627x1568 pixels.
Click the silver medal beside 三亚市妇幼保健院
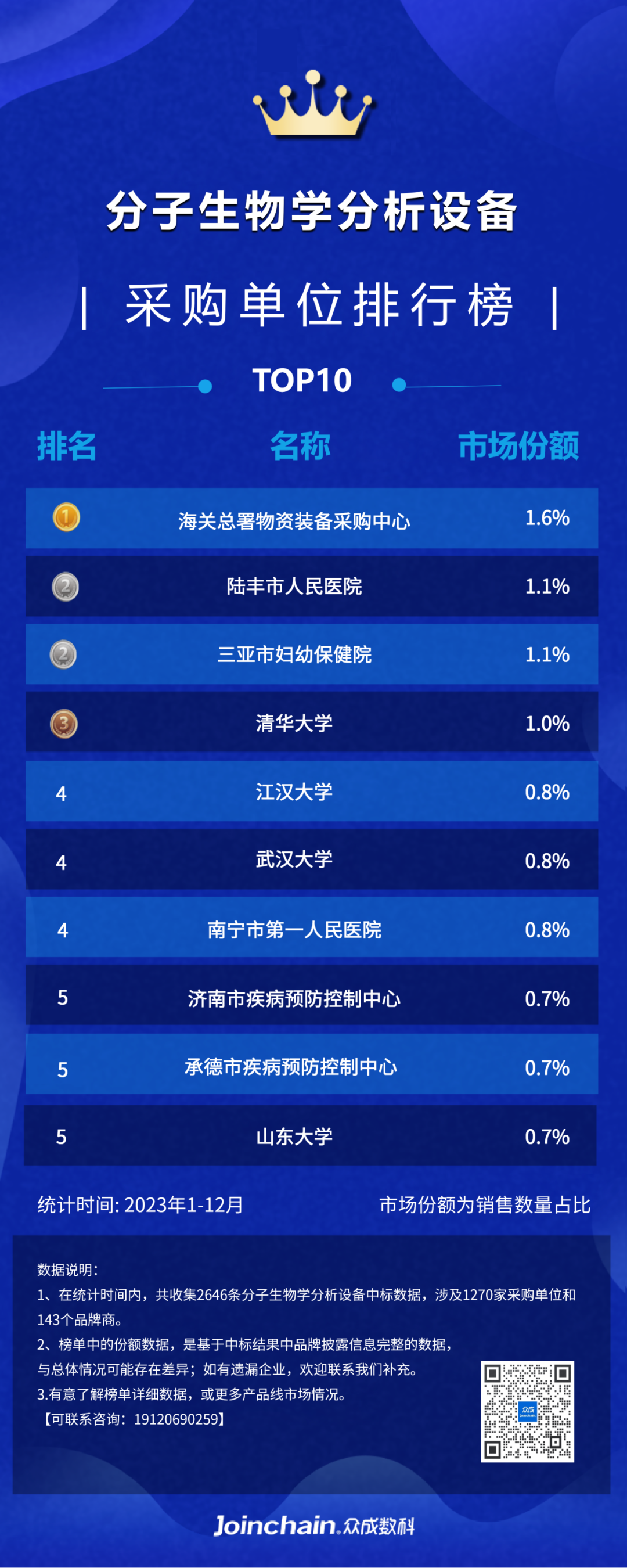(63, 655)
